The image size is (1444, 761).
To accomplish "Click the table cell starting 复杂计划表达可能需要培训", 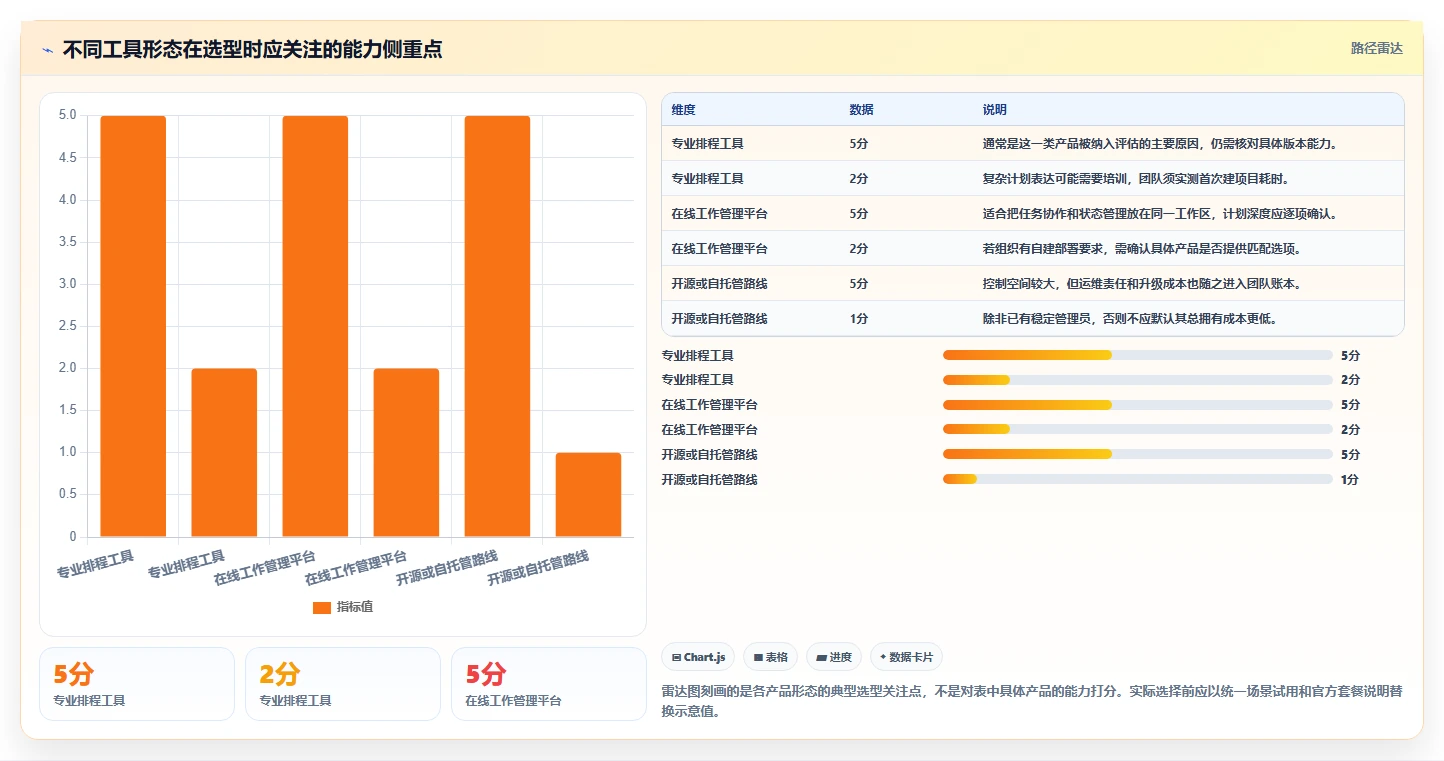I will 1188,179.
